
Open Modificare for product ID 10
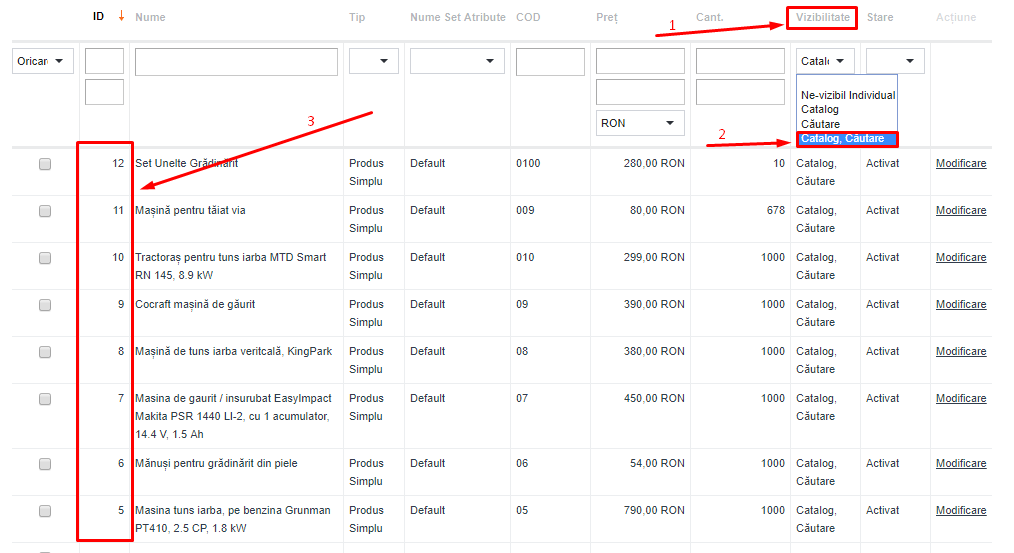[x=961, y=257]
